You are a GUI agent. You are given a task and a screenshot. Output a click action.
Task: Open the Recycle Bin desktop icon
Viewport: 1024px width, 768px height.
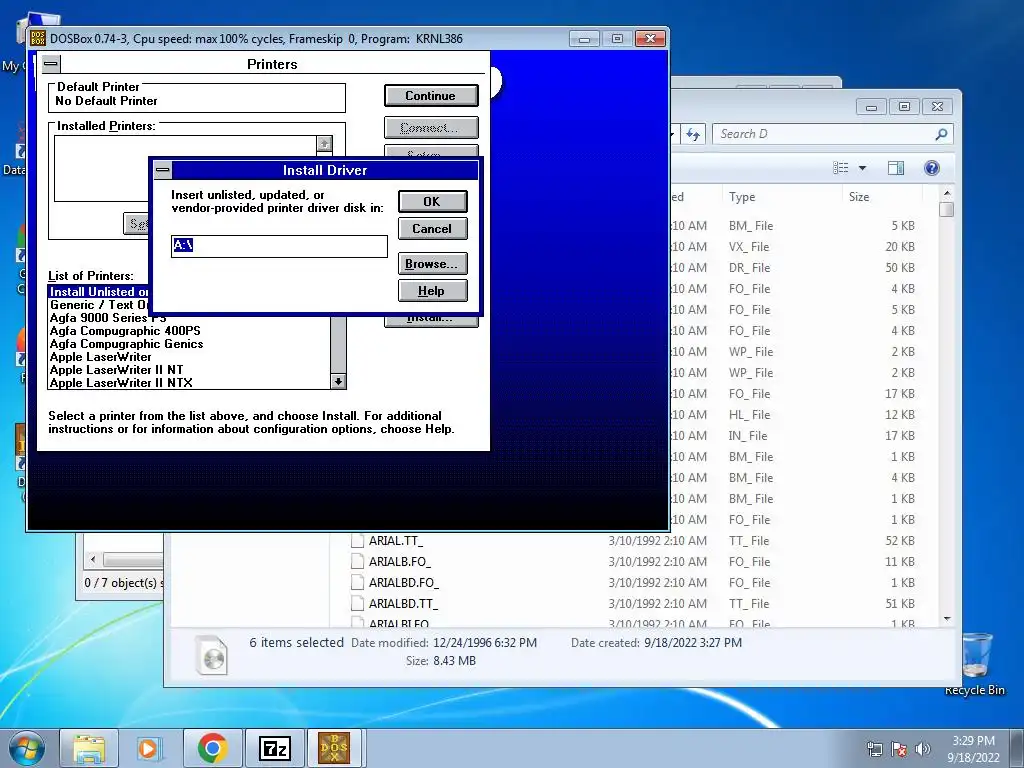(975, 664)
